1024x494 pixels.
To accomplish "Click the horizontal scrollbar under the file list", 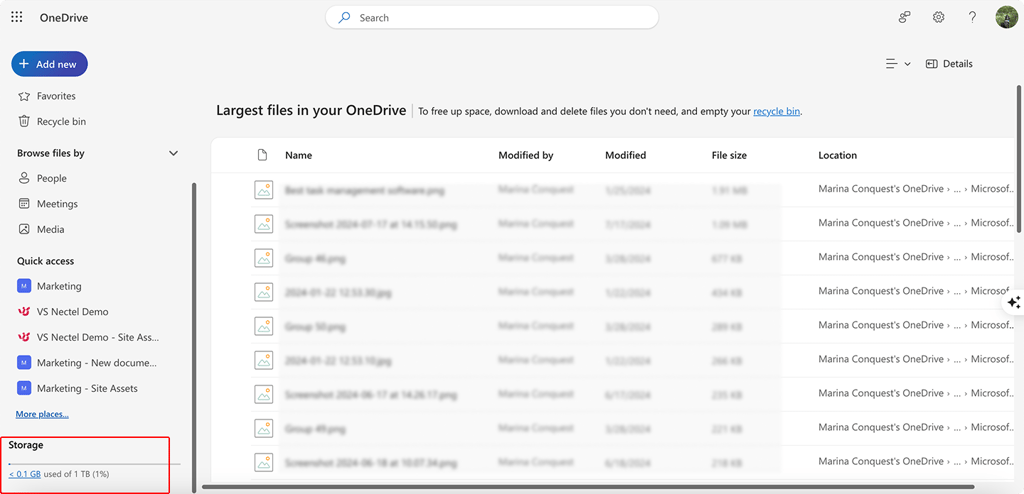I will tap(588, 487).
